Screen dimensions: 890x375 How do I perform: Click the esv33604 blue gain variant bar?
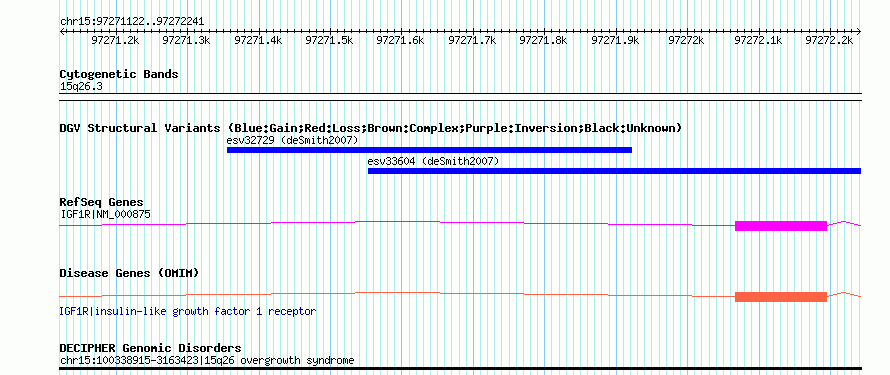pyautogui.click(x=614, y=171)
